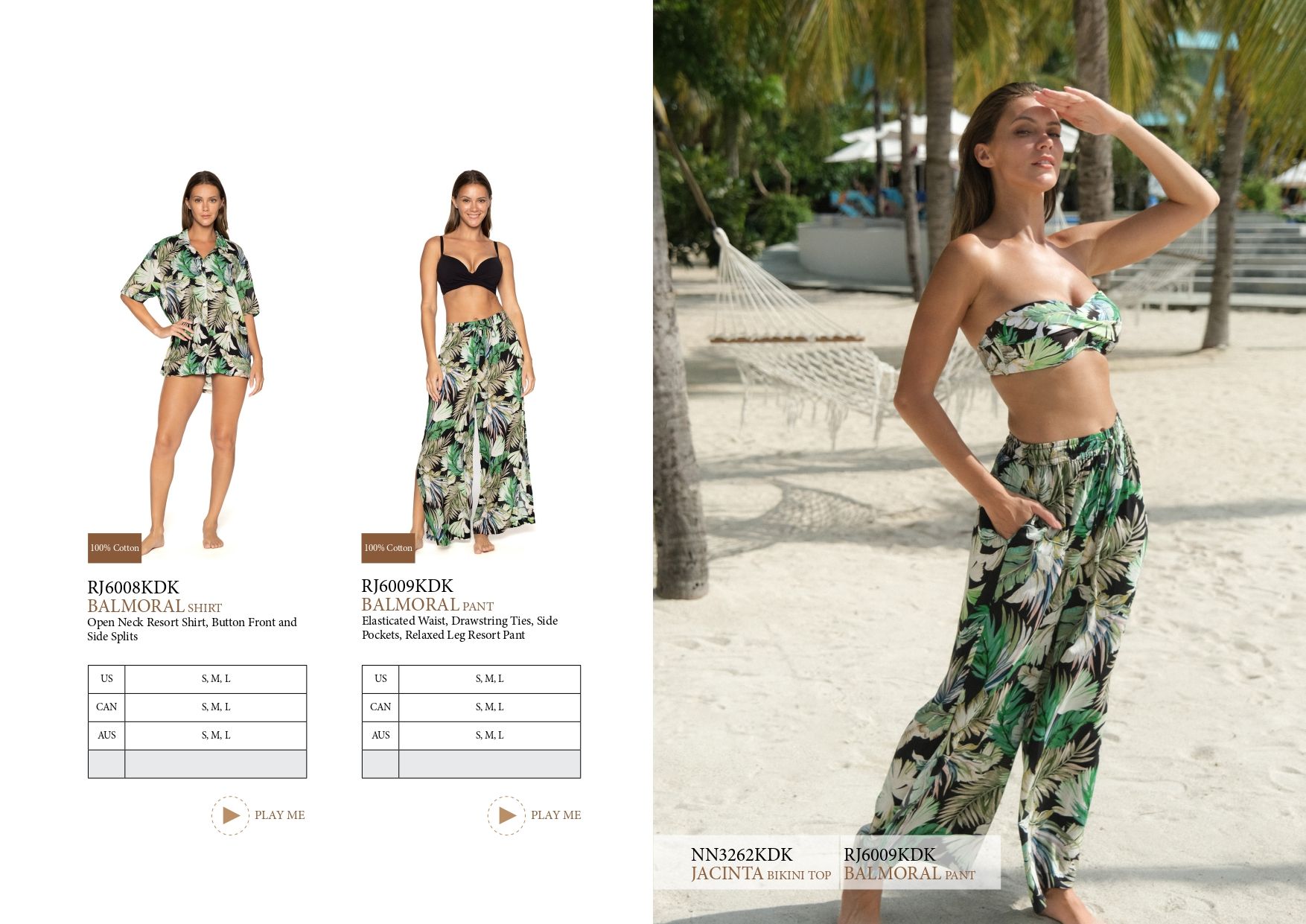Screen dimensions: 1306x924
Task: Select the BALMORAL PANT title under left photo
Action: coord(427,605)
